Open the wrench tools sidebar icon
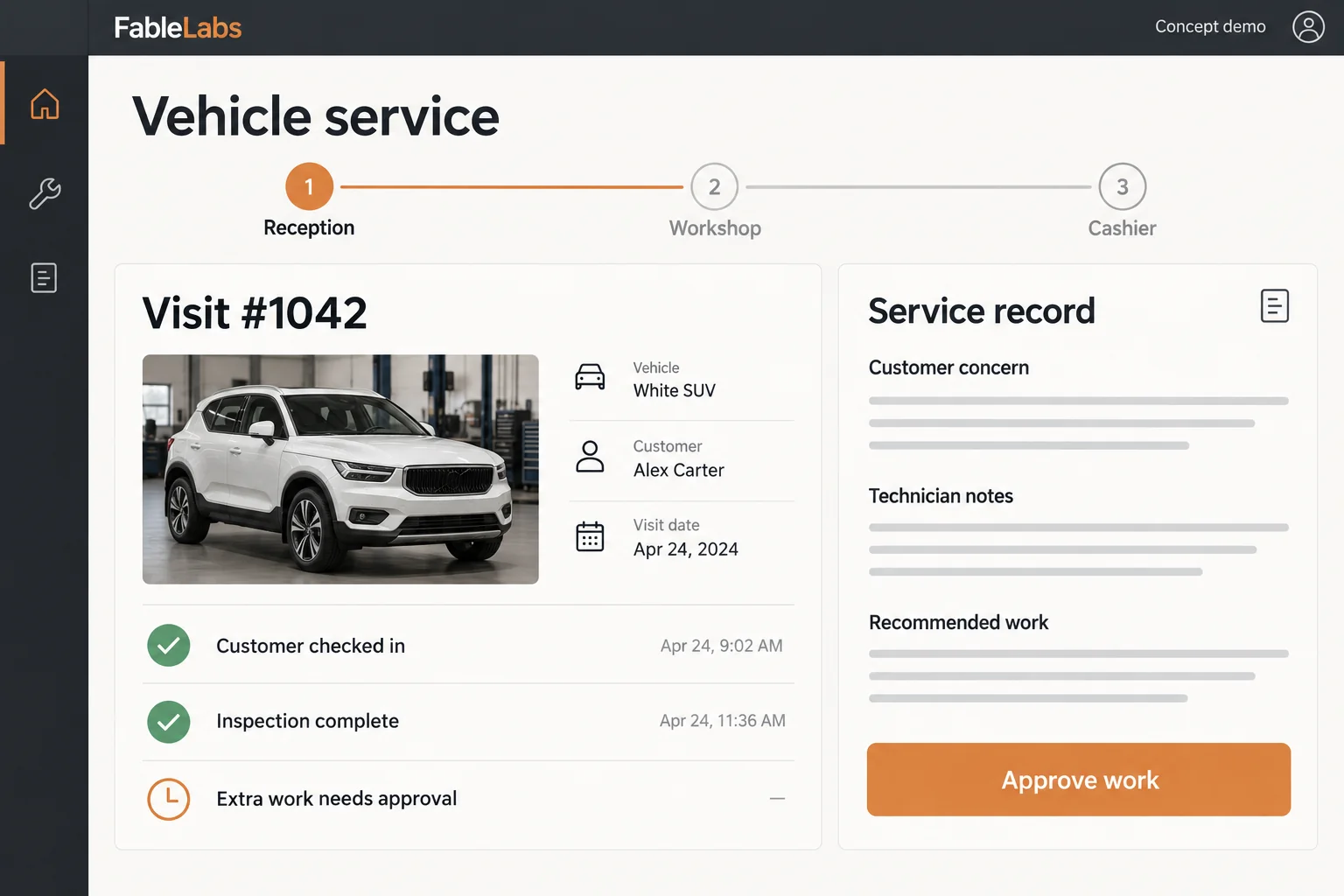1344x896 pixels. (45, 193)
